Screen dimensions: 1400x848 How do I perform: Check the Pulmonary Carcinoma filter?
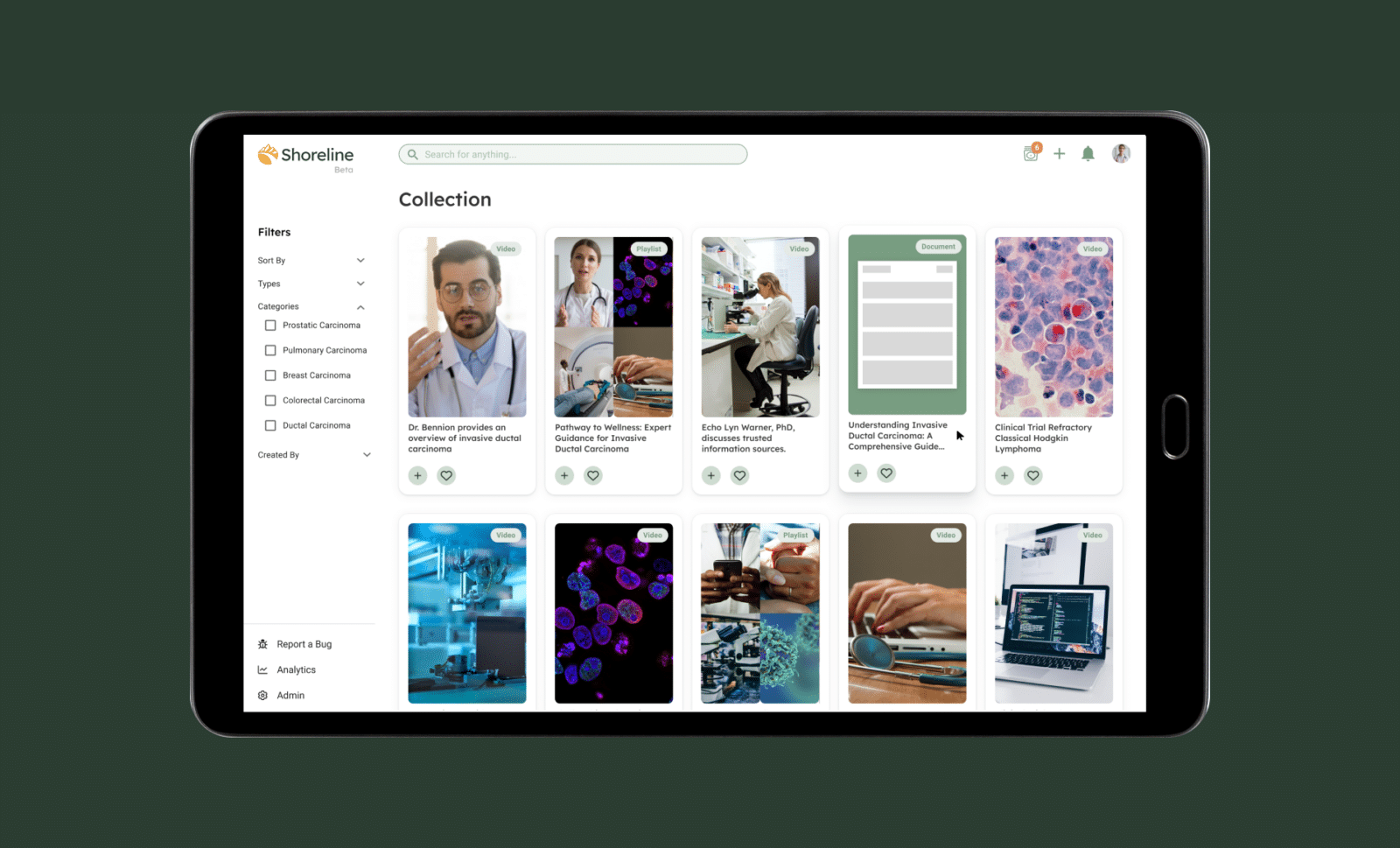[x=270, y=350]
